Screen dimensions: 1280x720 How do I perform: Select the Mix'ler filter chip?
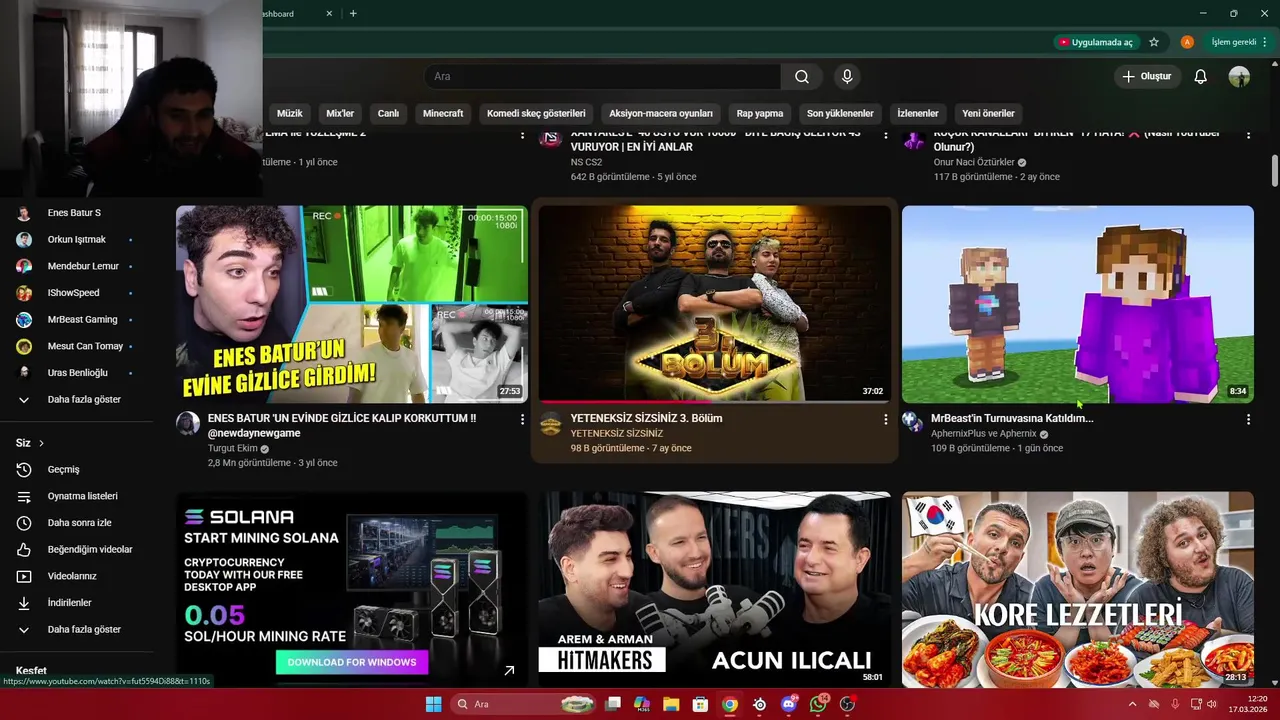pos(340,113)
